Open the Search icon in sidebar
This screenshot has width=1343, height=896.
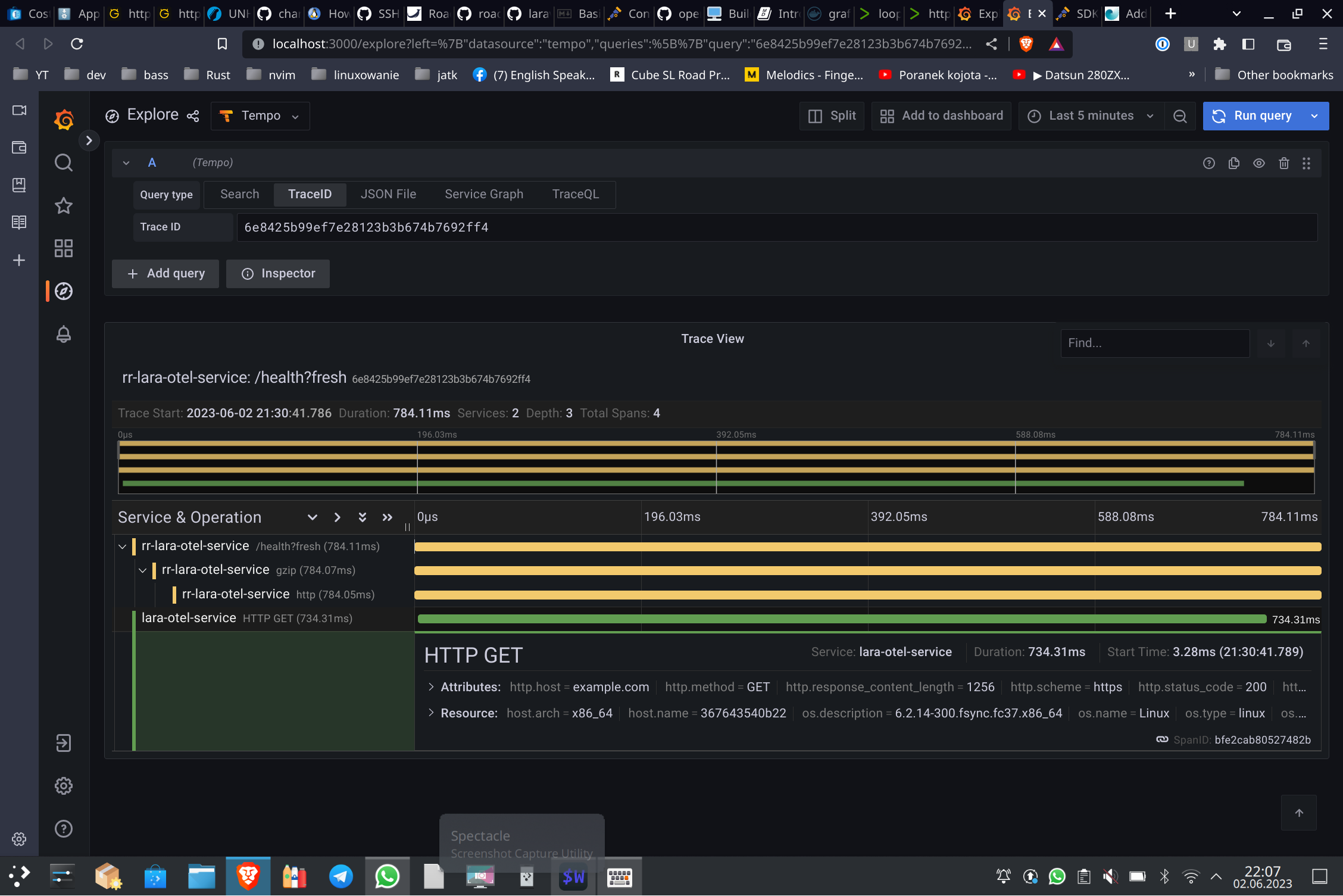coord(63,163)
